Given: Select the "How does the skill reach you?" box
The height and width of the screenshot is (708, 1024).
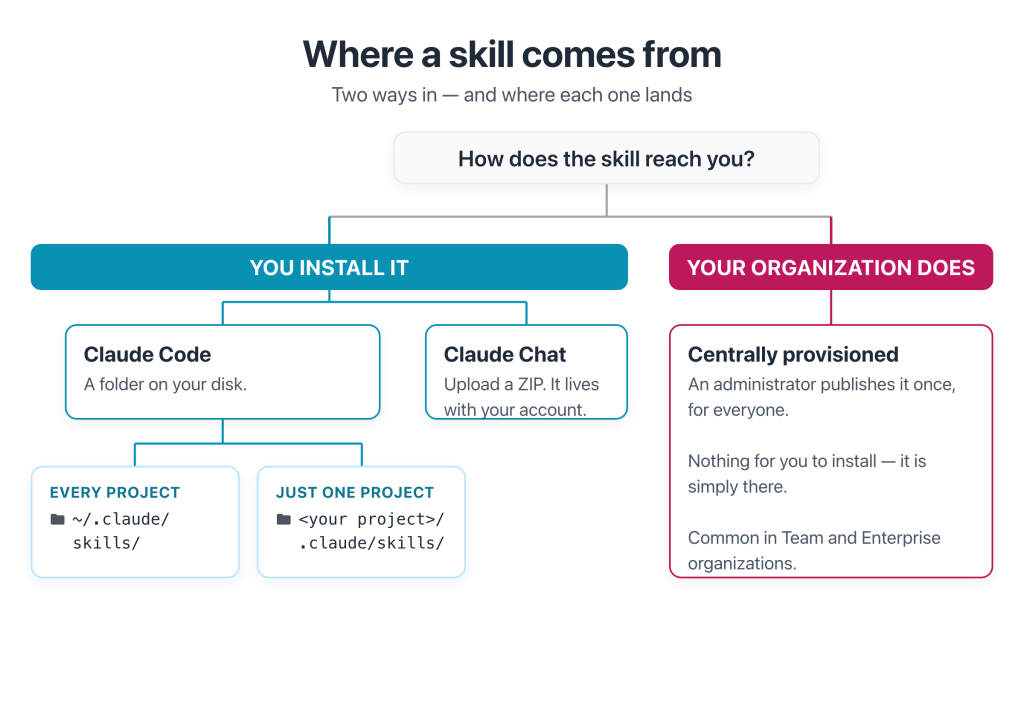Looking at the screenshot, I should pos(606,158).
